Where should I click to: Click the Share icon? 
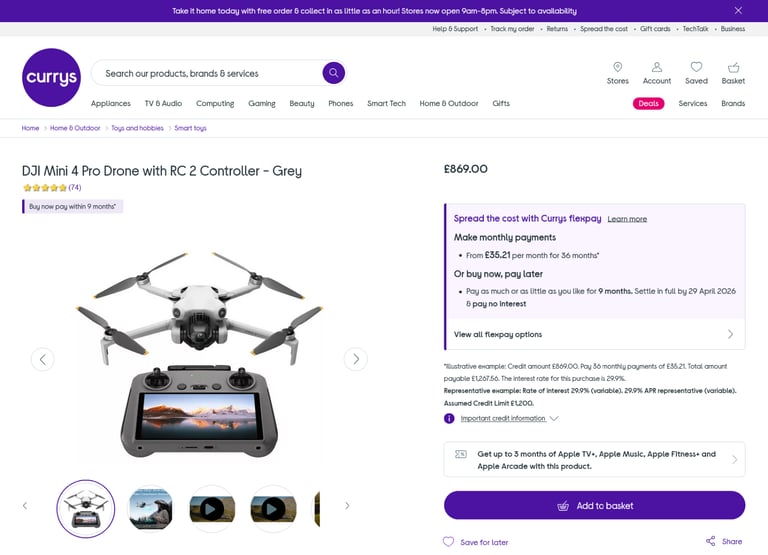(x=710, y=541)
